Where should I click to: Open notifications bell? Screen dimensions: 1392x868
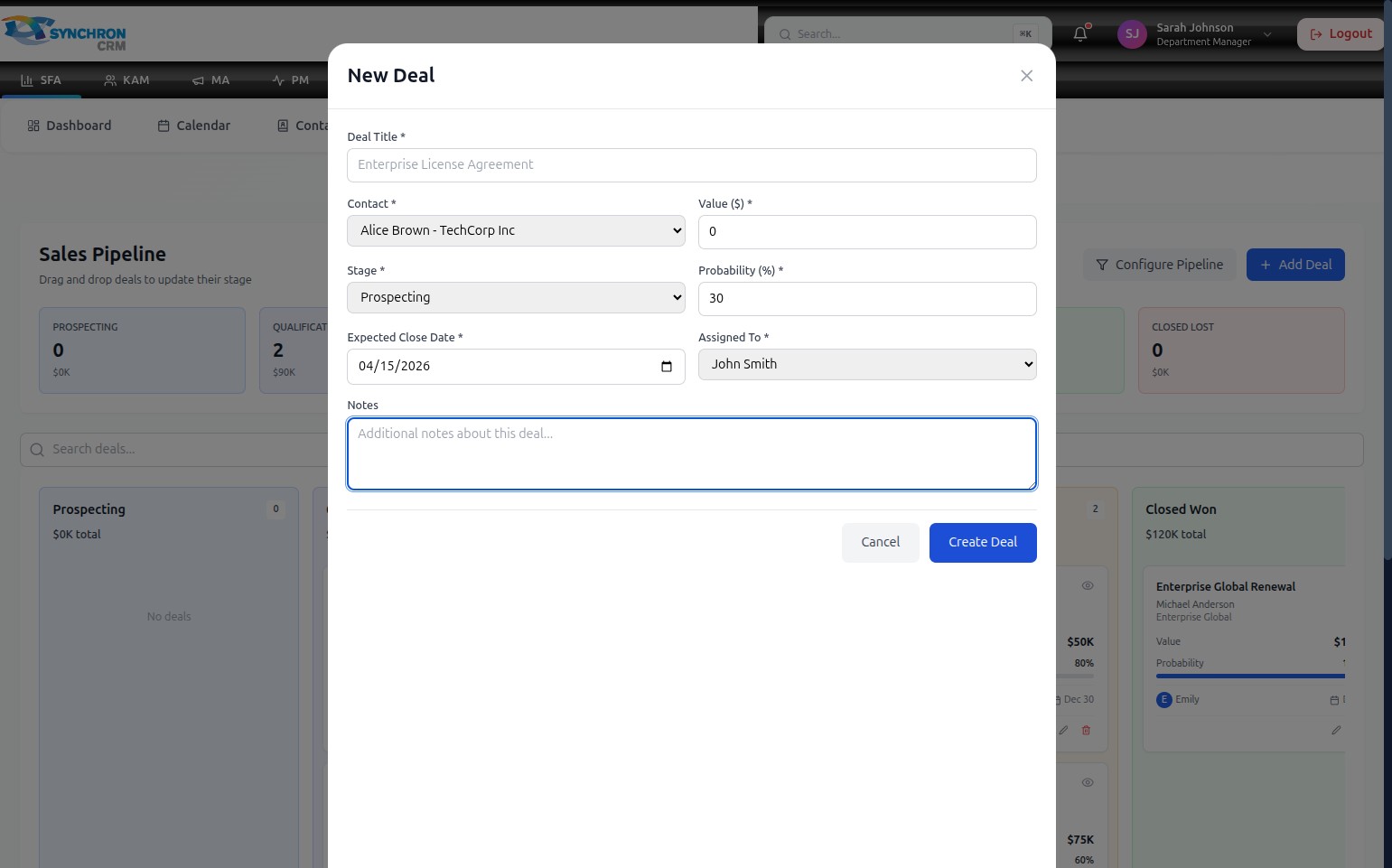coord(1080,34)
